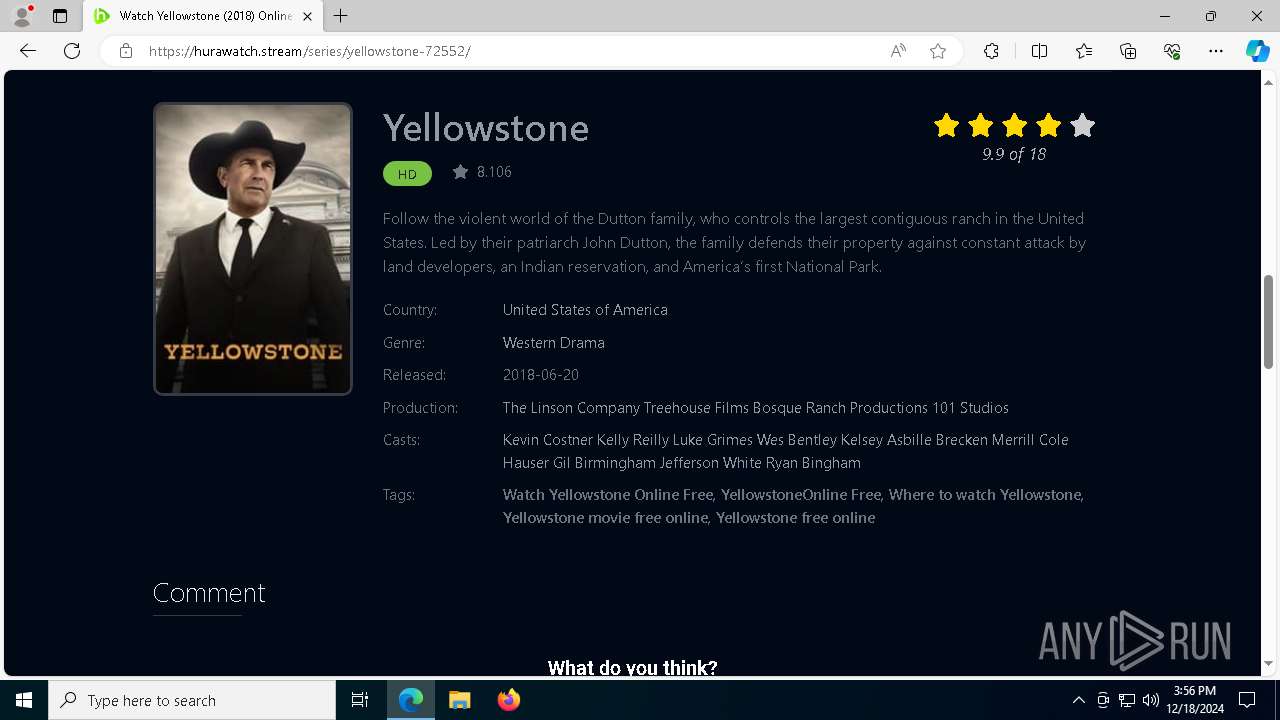Rate with the first star

[946, 125]
